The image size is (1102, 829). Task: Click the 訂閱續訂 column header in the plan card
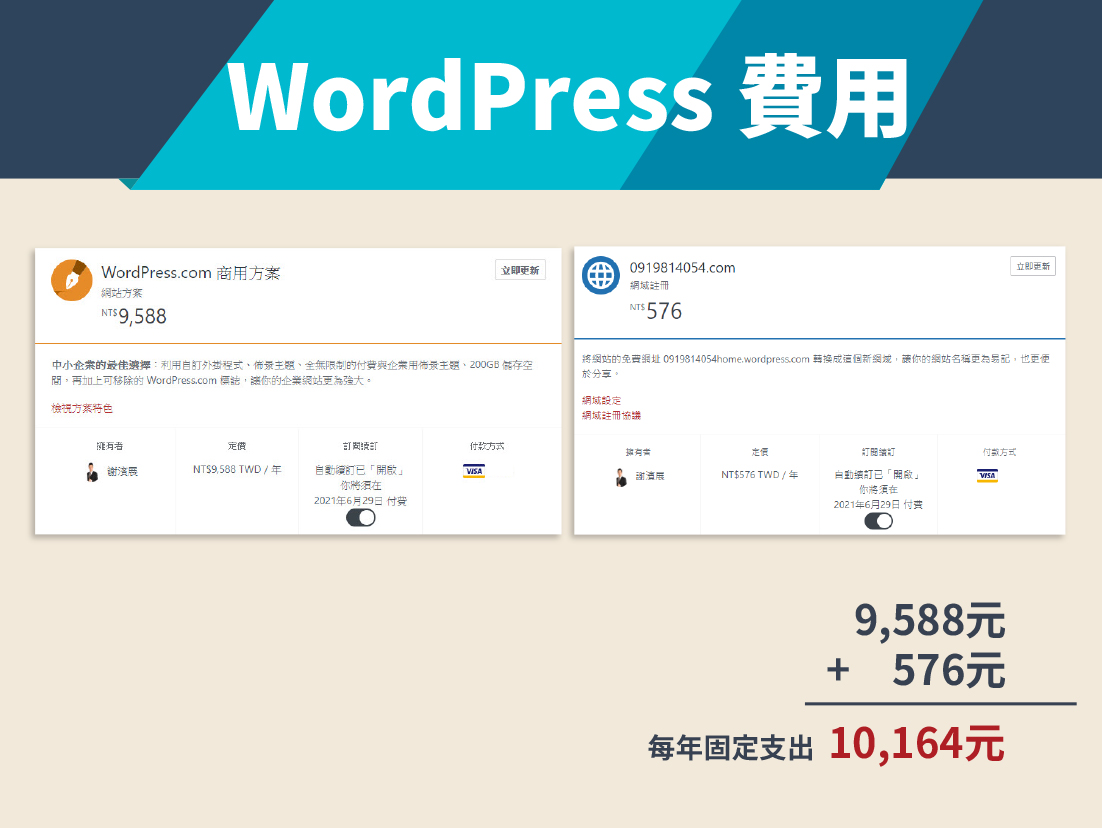361,446
